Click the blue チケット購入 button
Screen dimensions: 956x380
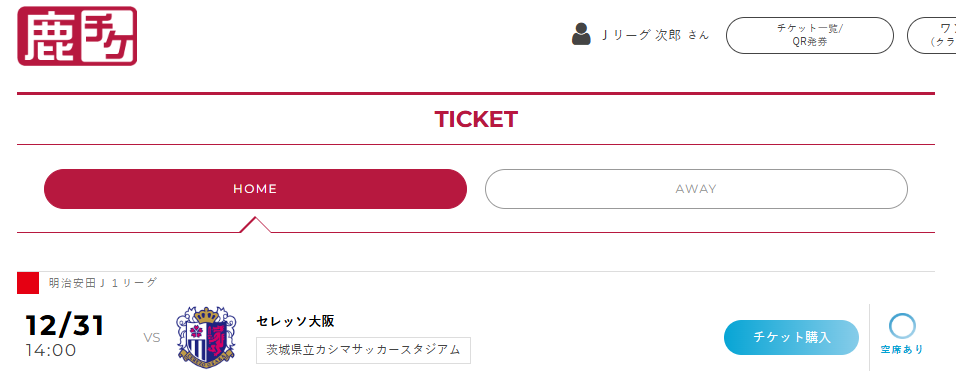791,337
